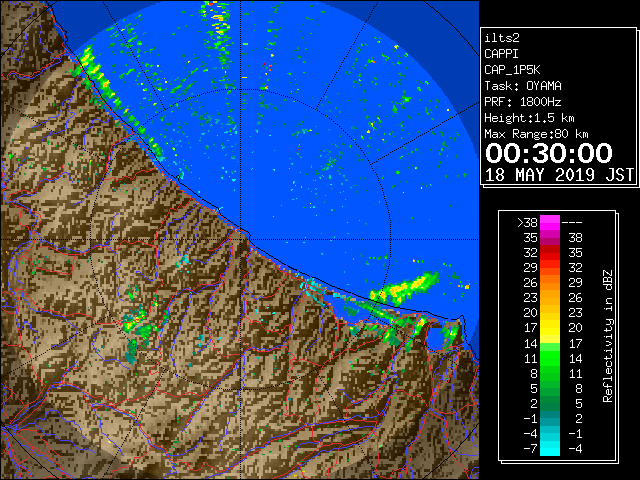
Task: Click the "CAP_1P5K" text
Action: coord(512,70)
